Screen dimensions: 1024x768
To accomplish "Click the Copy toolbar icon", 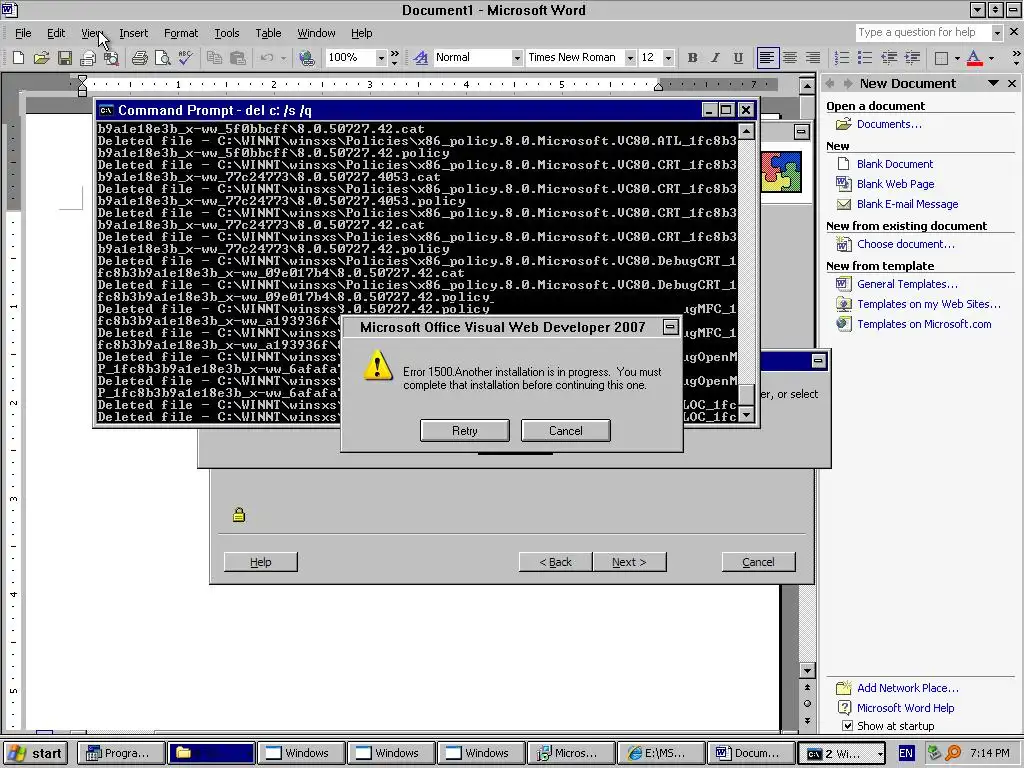I will pos(214,58).
